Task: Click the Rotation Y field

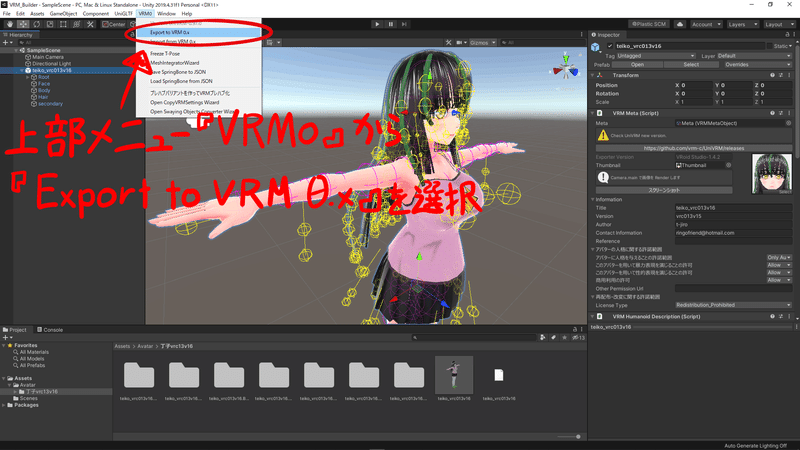Action: (x=736, y=94)
